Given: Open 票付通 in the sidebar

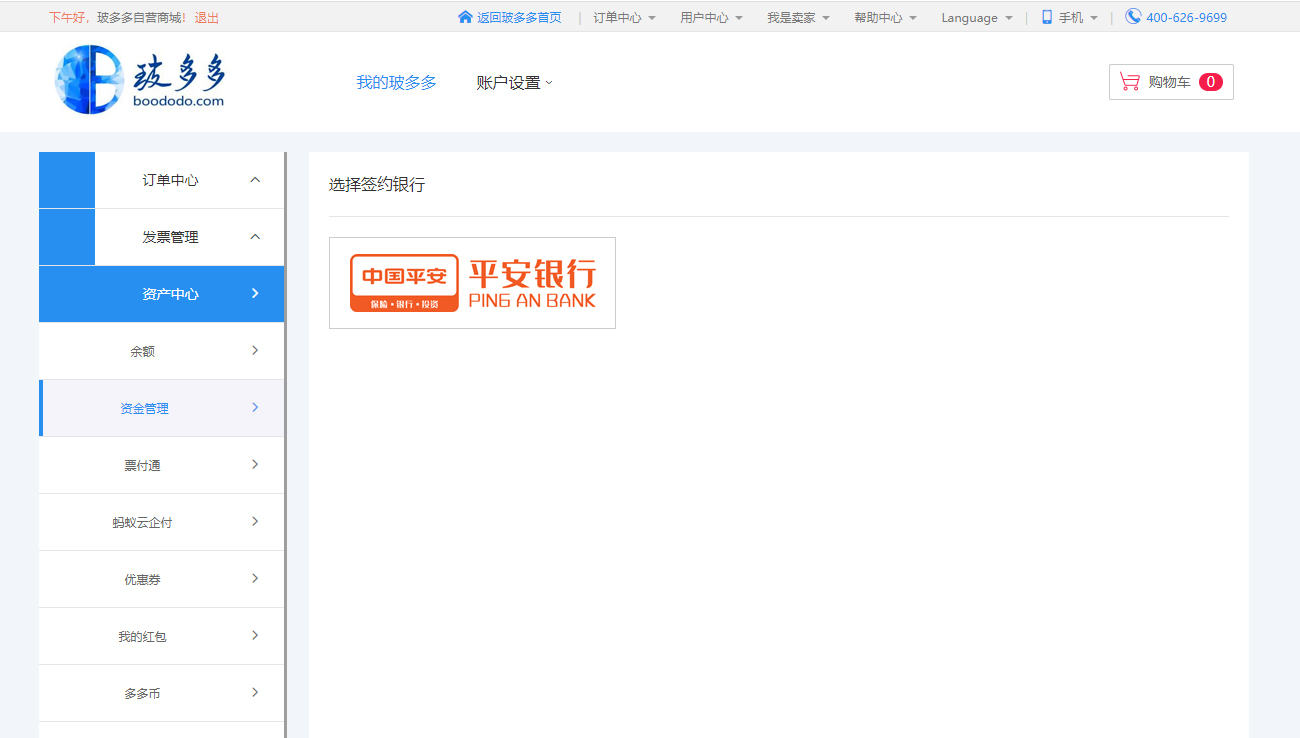Looking at the screenshot, I should click(x=161, y=465).
